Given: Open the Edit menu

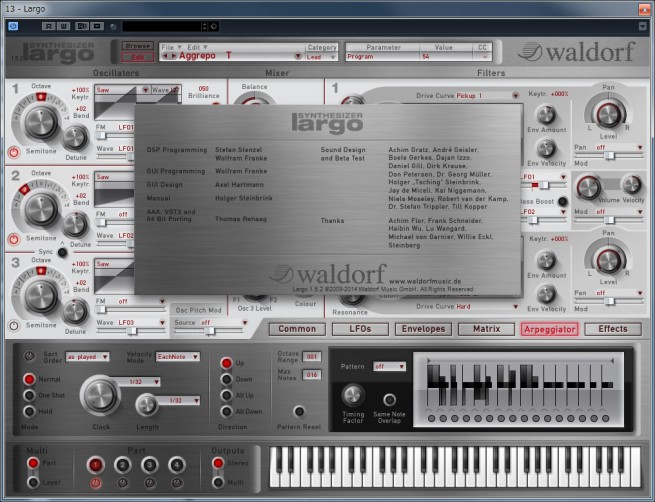Looking at the screenshot, I should (197, 47).
